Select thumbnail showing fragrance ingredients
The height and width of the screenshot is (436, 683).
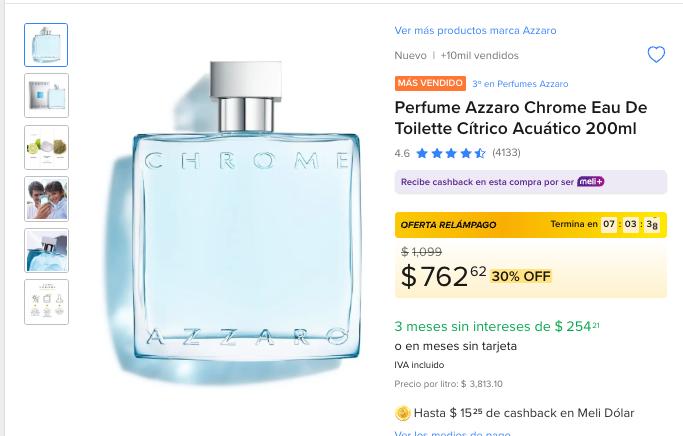tap(46, 147)
